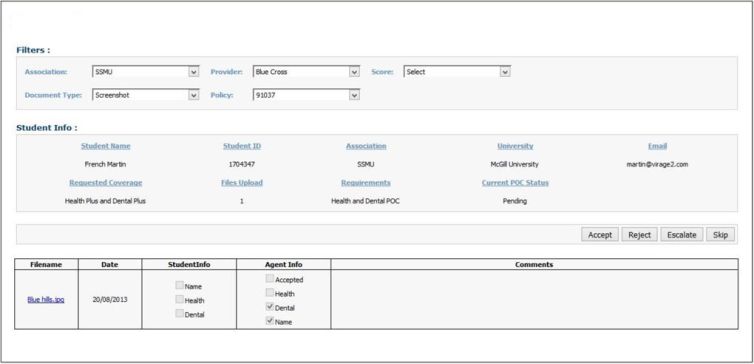Sort by University column header
754x364 pixels.
tap(515, 146)
